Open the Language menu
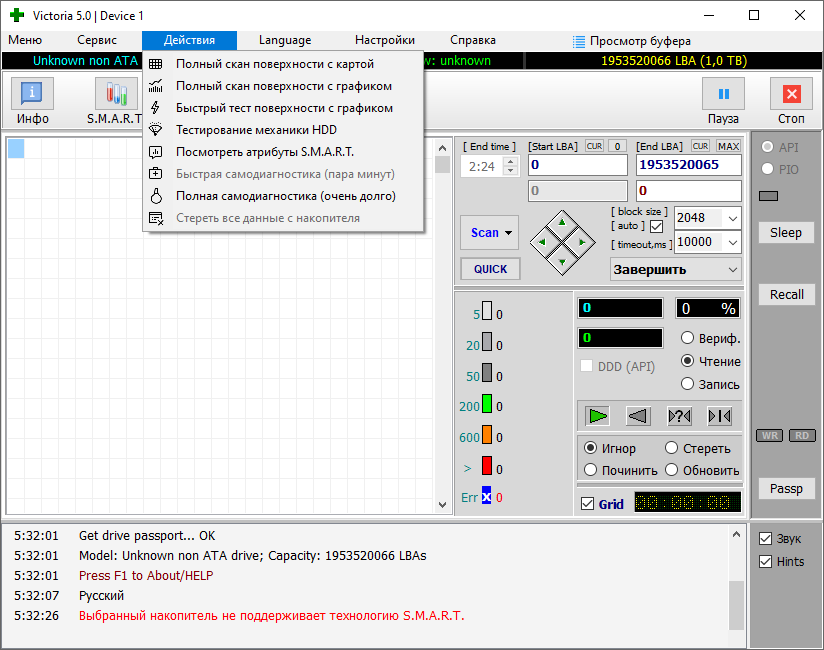The height and width of the screenshot is (650, 824). [x=285, y=40]
